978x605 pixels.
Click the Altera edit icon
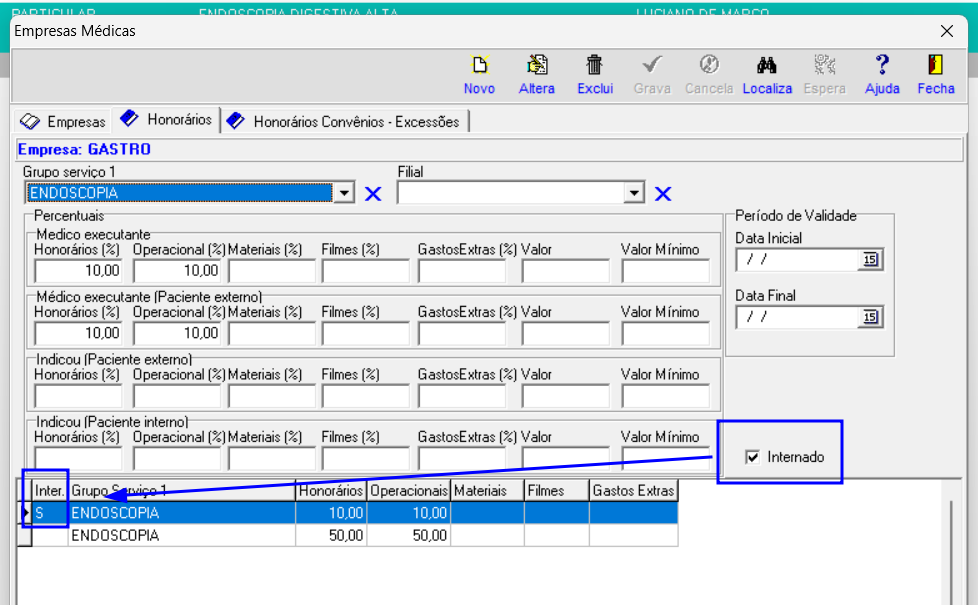pos(536,65)
